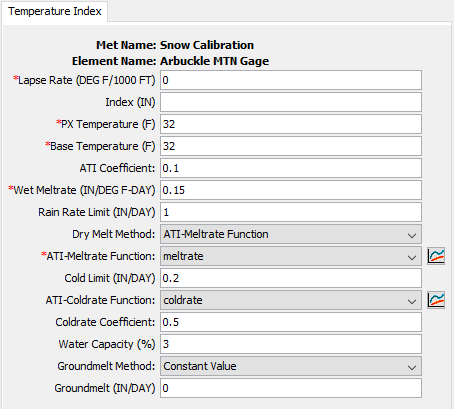Click the Dry Melt Method dropdown arrow

point(412,235)
